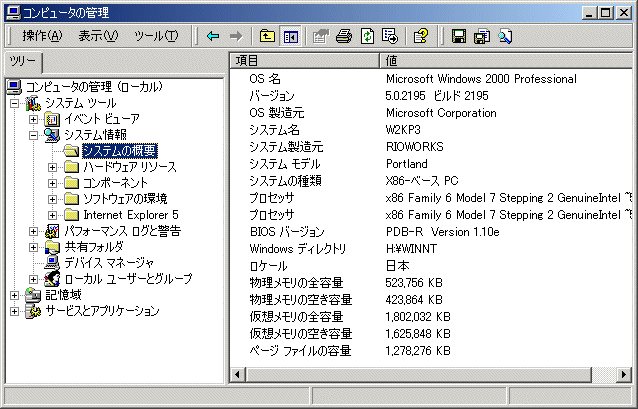
Task: Click the Properties toolbar icon
Action: click(x=321, y=36)
